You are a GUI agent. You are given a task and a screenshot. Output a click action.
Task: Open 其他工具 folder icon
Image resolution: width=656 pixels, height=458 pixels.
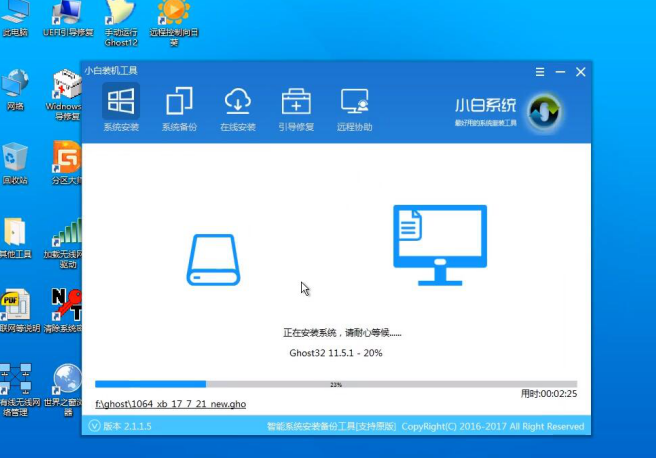pos(15,238)
